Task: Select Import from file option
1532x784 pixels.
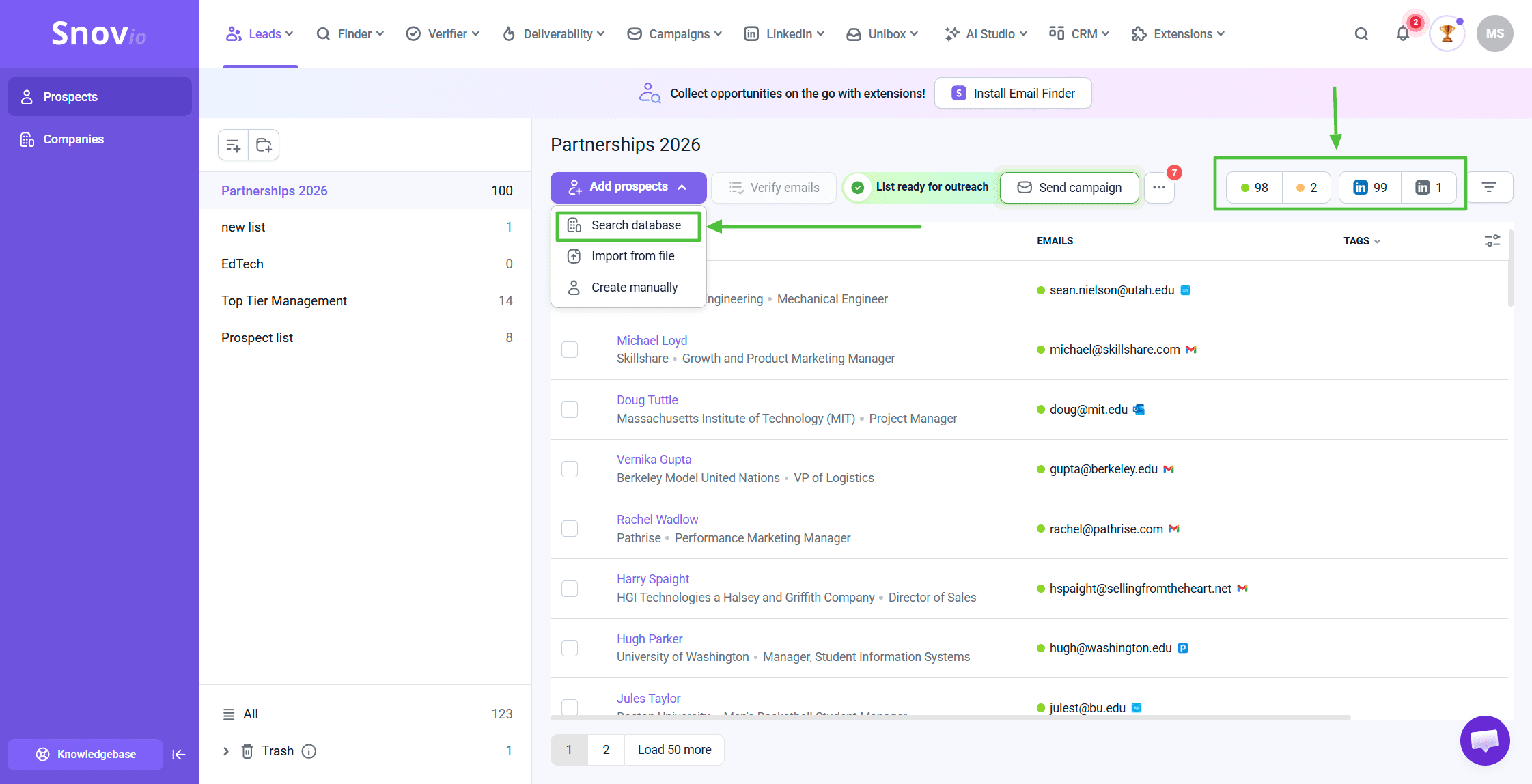Action: point(632,256)
